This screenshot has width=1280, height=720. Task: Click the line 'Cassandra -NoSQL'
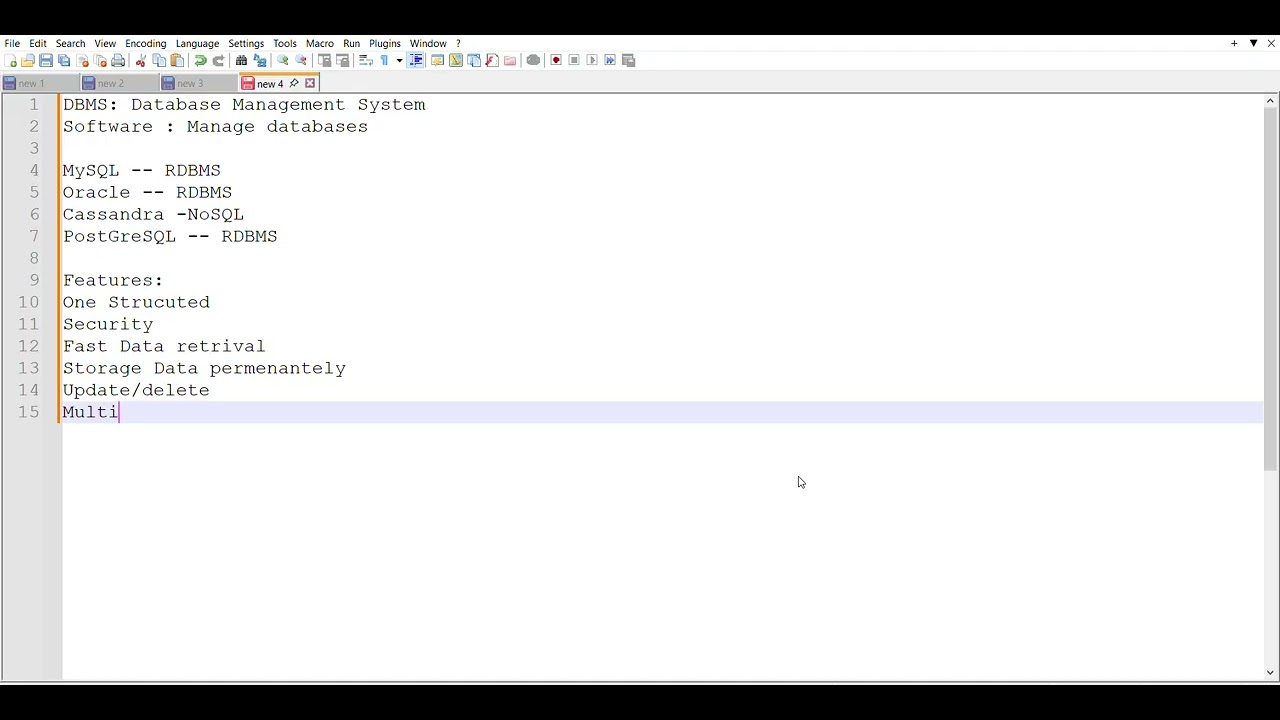[x=153, y=214]
